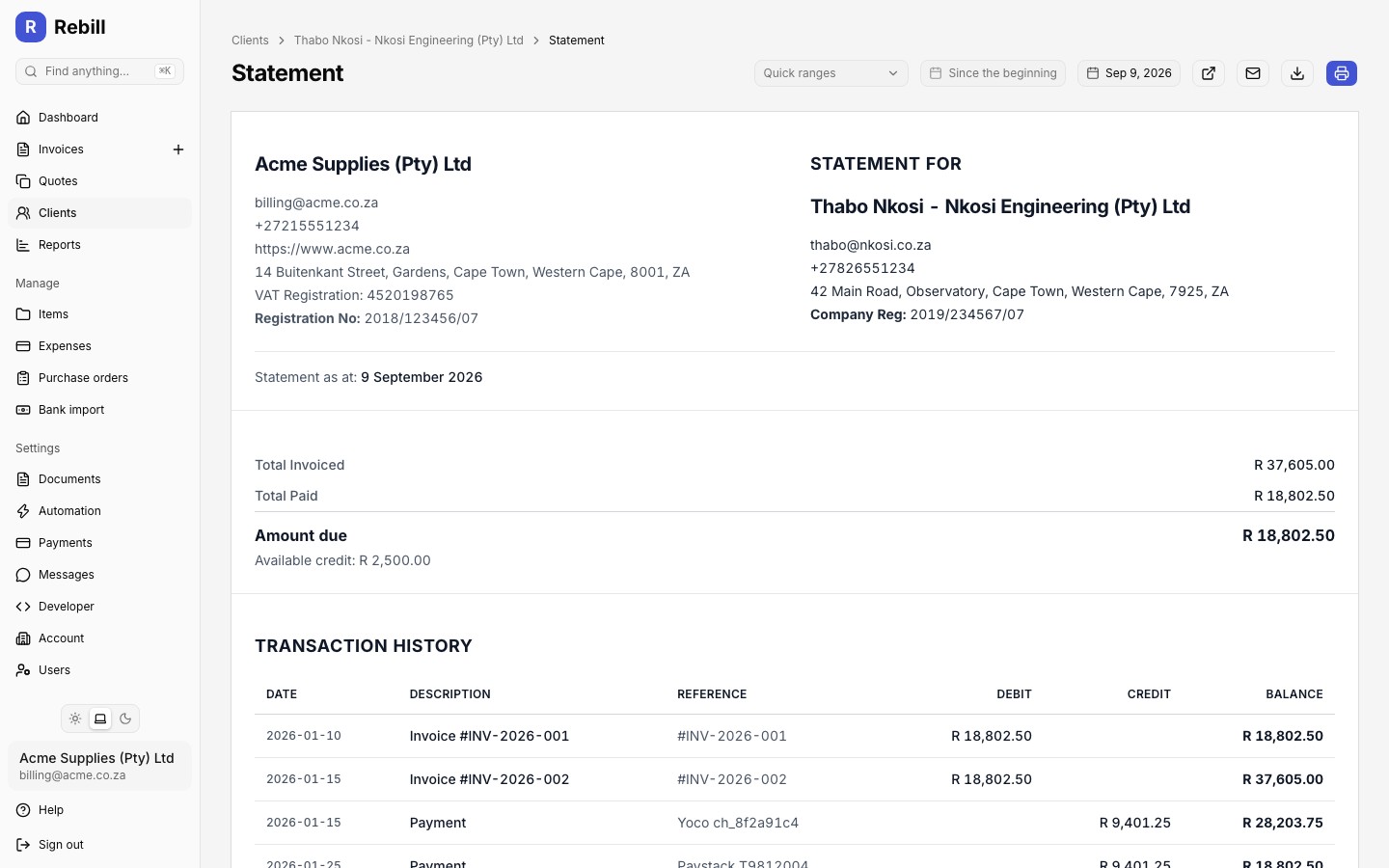Print the statement icon button

(1342, 73)
